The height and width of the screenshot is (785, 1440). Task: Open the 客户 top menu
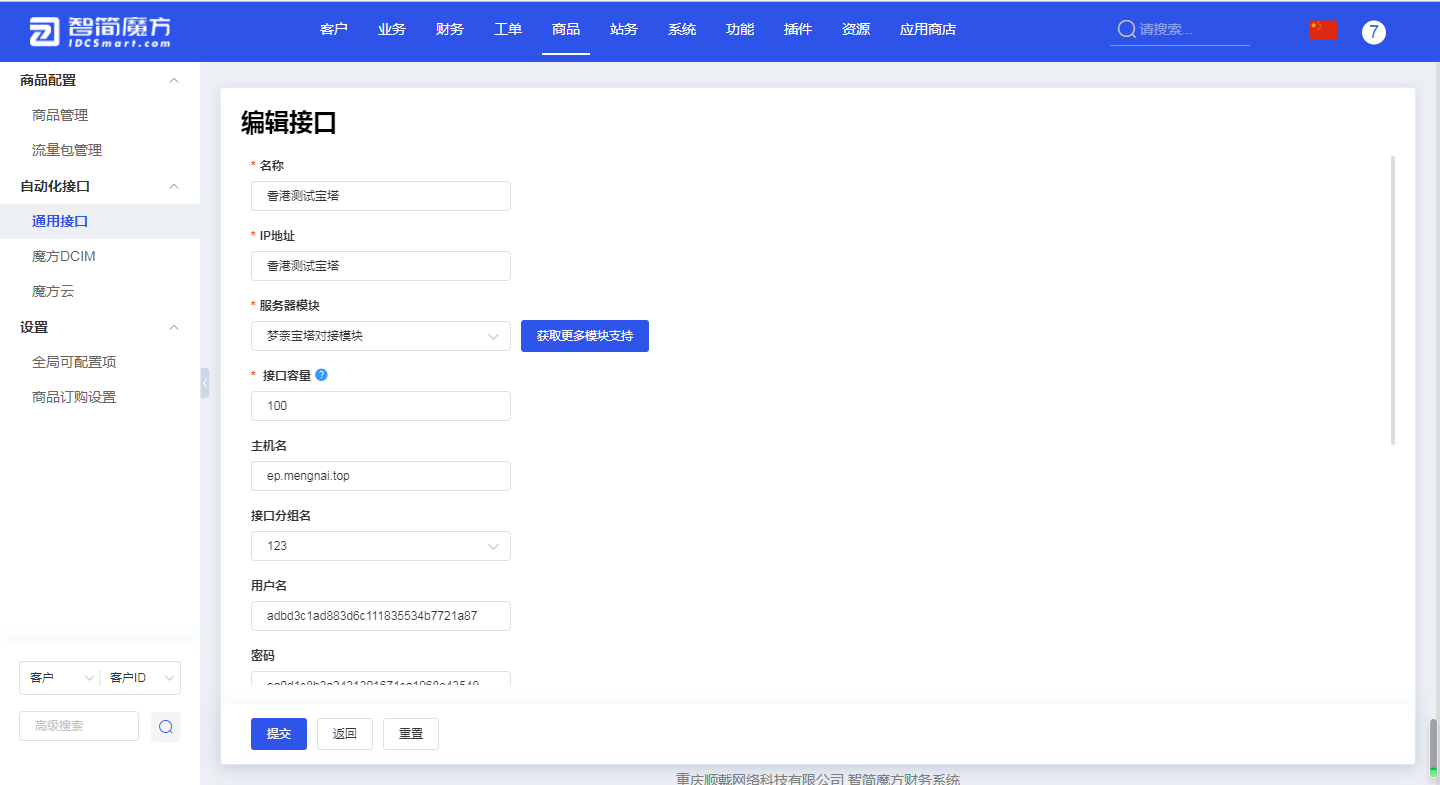[334, 29]
